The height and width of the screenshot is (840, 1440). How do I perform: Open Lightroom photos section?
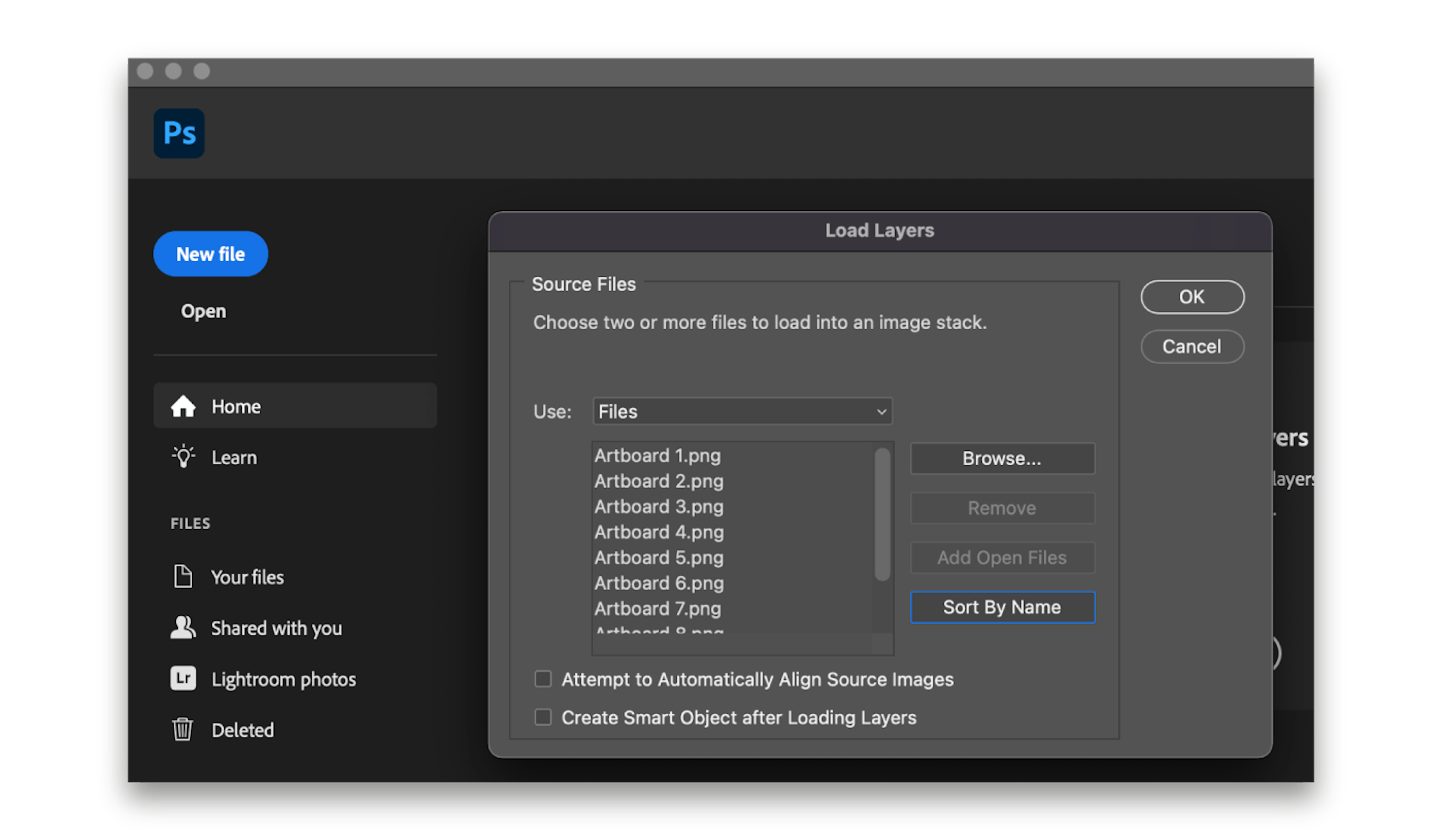click(283, 679)
